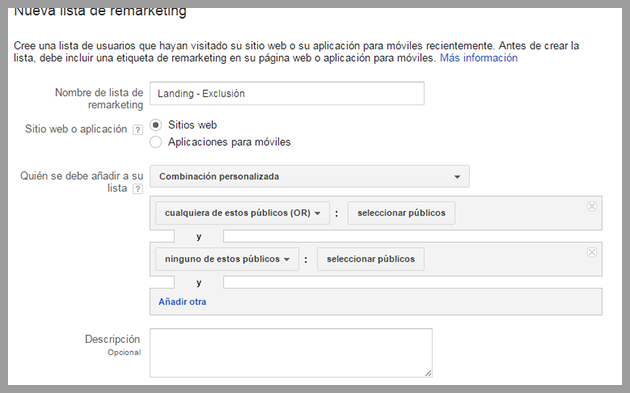Open the Combinación personalizada dropdown
The image size is (630, 393).
coord(309,176)
